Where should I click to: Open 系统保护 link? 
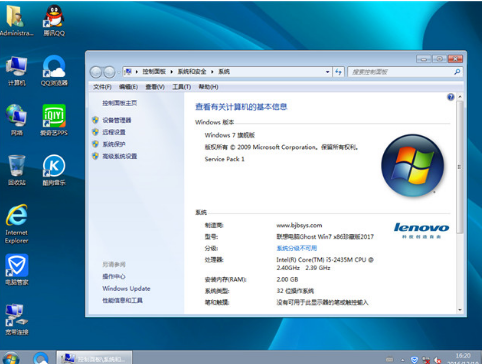(x=114, y=144)
